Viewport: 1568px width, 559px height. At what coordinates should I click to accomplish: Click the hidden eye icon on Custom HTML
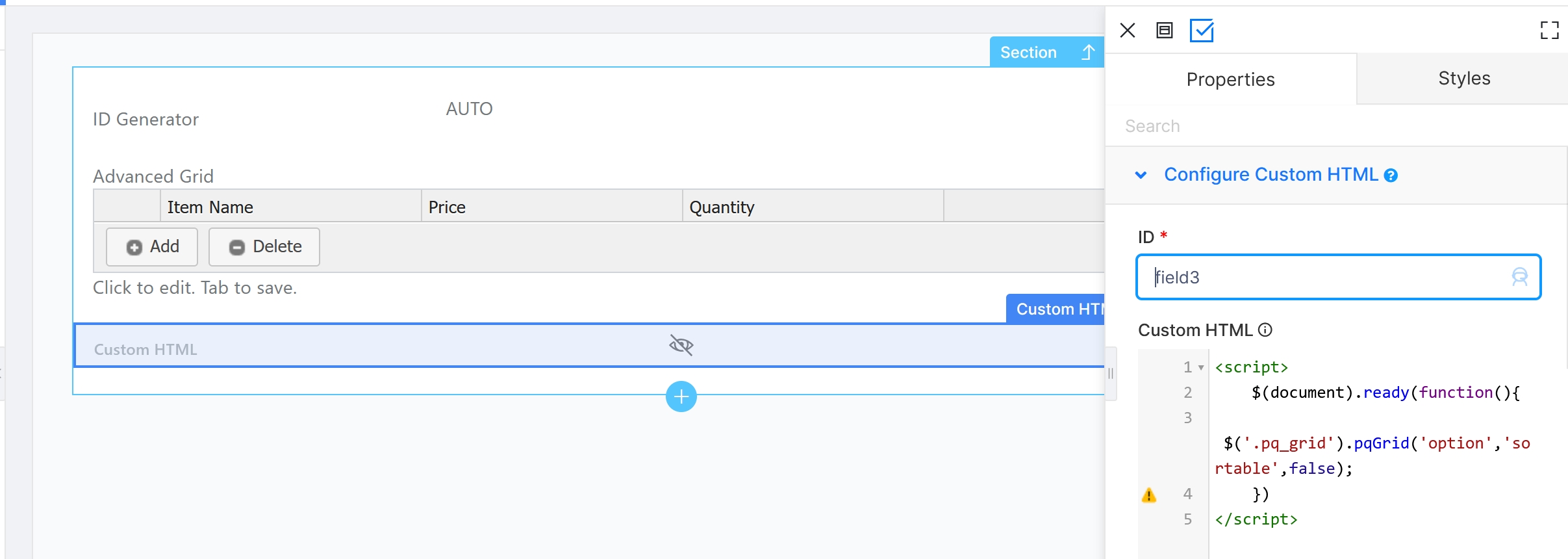click(x=681, y=345)
